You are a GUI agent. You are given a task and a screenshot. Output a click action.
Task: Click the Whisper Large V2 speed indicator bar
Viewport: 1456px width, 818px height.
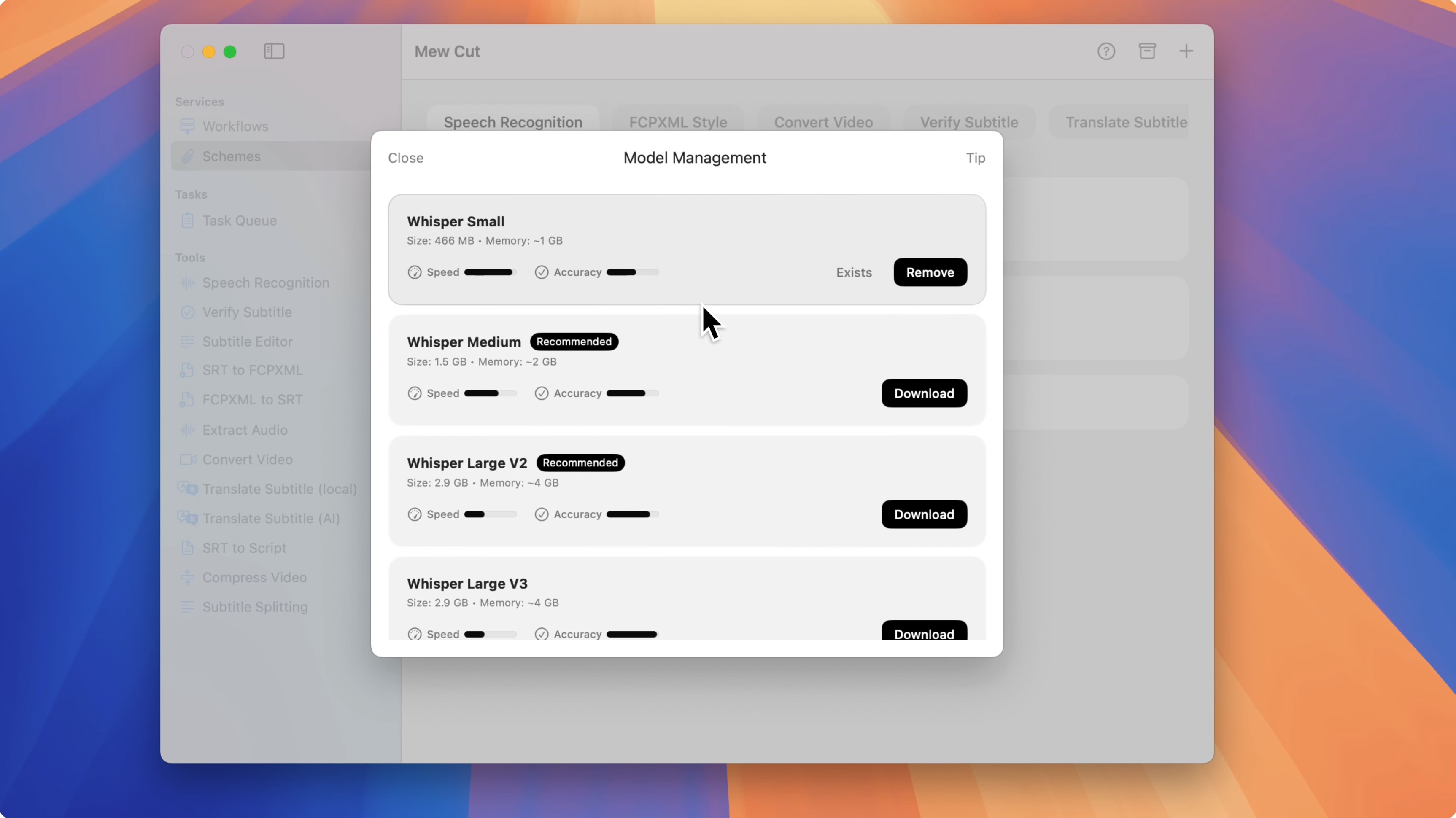tap(489, 514)
